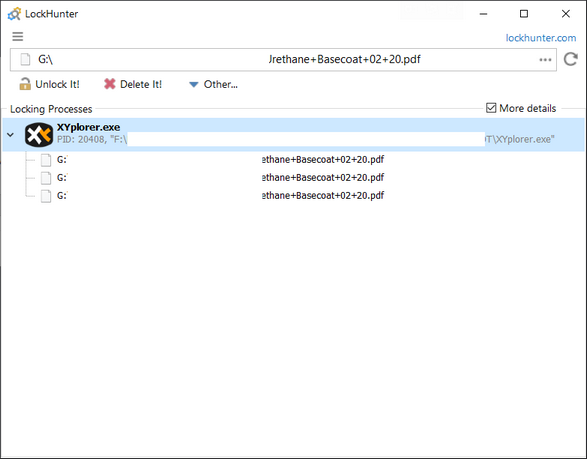Click the file icon in path field
The width and height of the screenshot is (587, 459).
point(25,59)
